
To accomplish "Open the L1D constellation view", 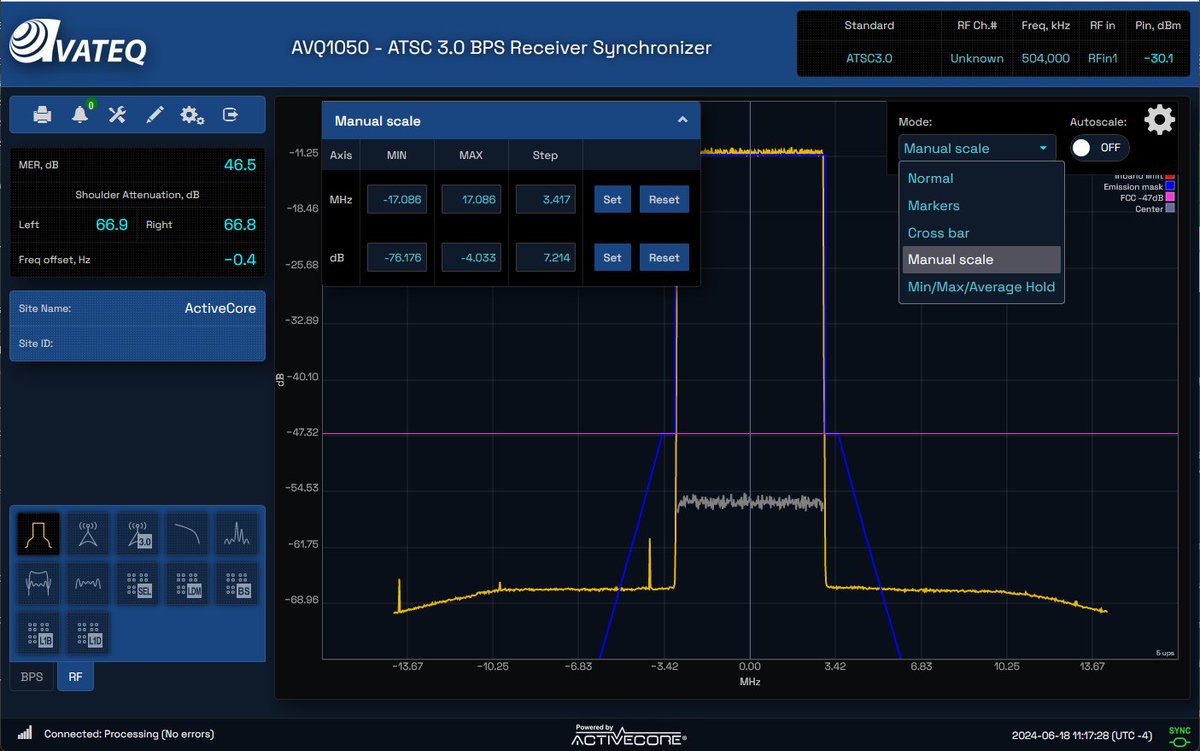I will pyautogui.click(x=88, y=632).
